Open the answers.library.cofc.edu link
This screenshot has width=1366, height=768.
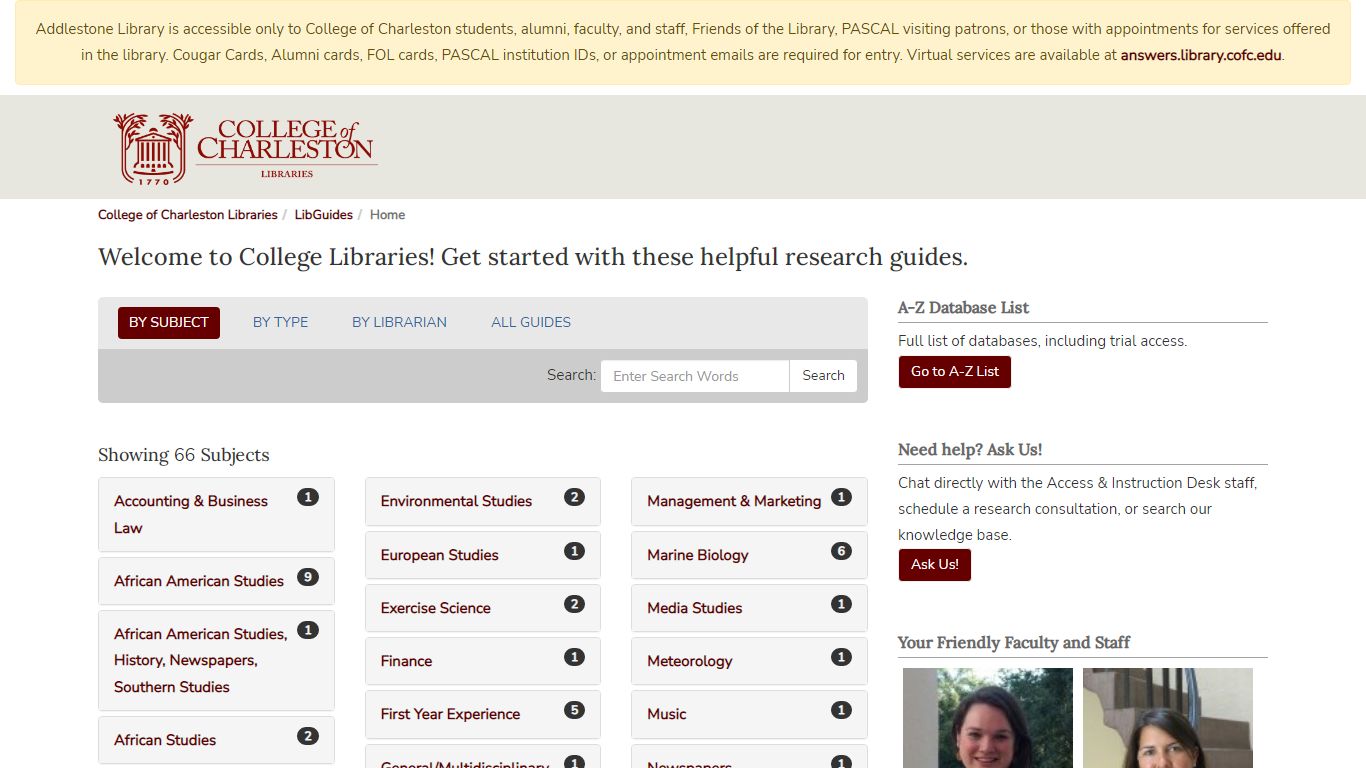pyautogui.click(x=1200, y=55)
